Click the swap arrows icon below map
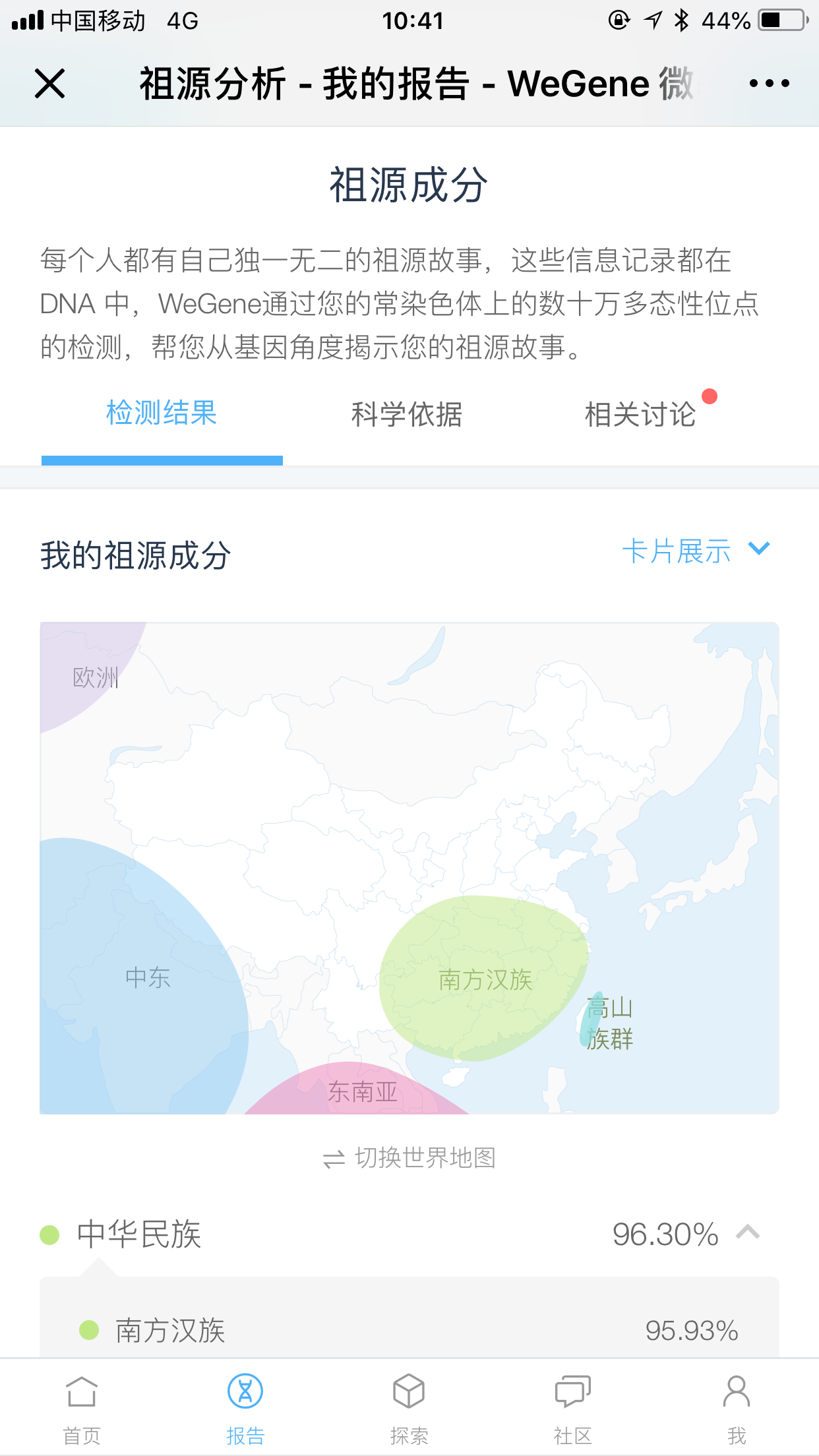This screenshot has width=819, height=1456. [334, 1159]
